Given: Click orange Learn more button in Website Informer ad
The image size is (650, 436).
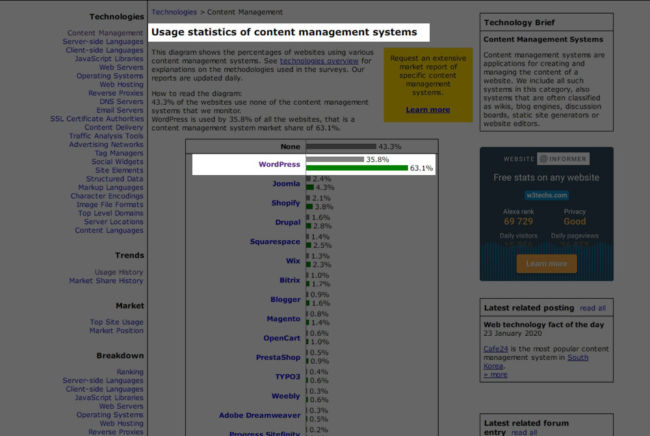Looking at the screenshot, I should [546, 264].
